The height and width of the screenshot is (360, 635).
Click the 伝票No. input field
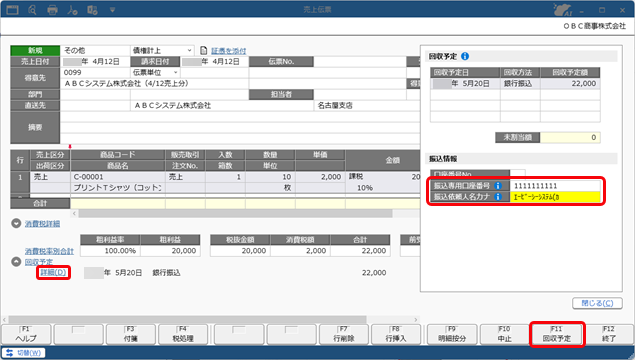[x=360, y=62]
